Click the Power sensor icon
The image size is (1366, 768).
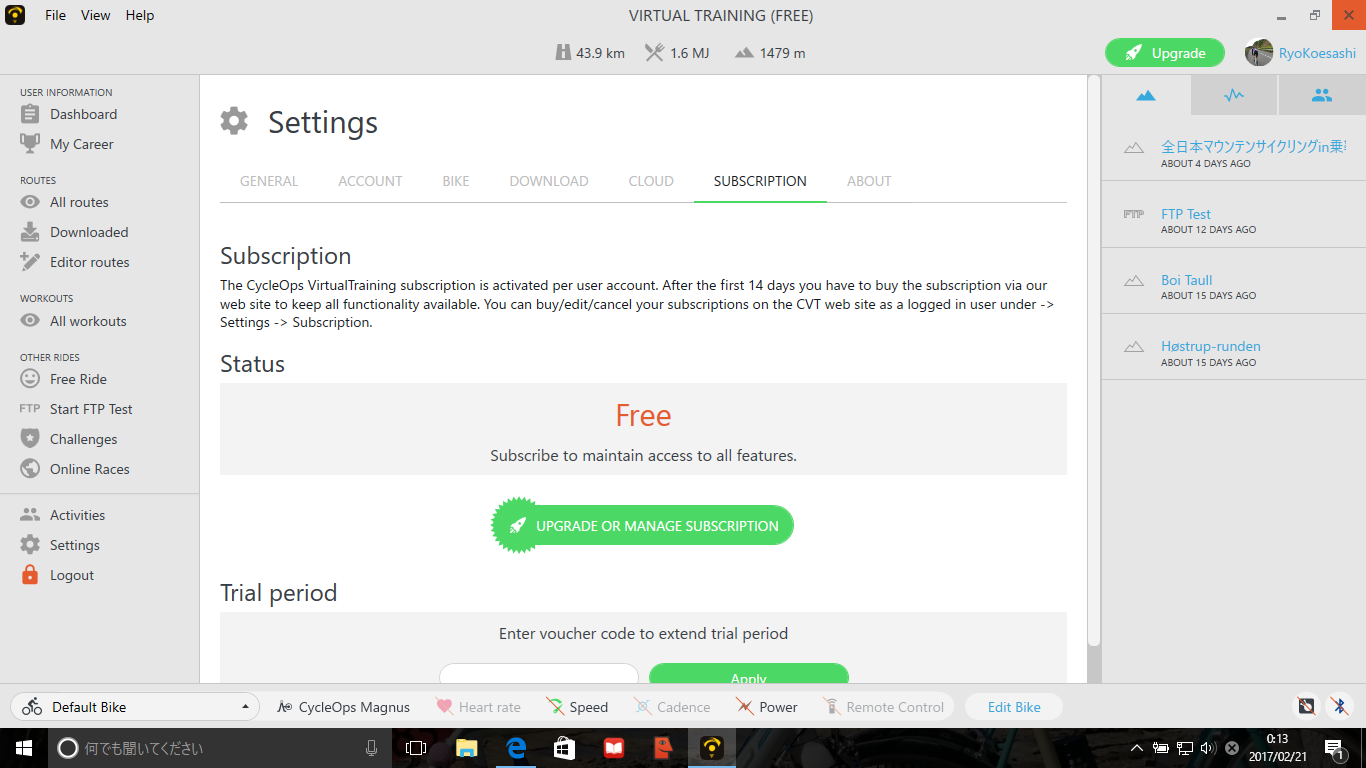744,707
